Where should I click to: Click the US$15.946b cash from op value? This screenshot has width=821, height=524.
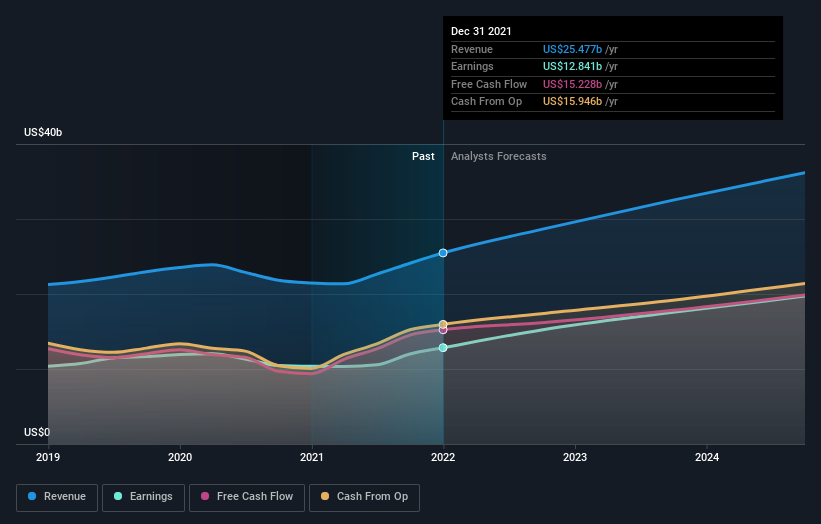tap(572, 102)
